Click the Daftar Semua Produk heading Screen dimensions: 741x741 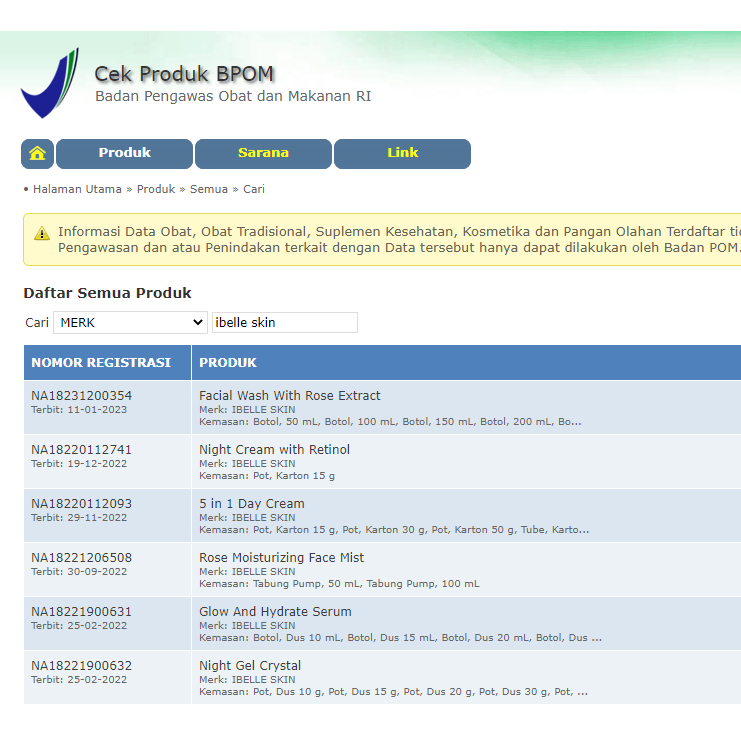[x=107, y=293]
